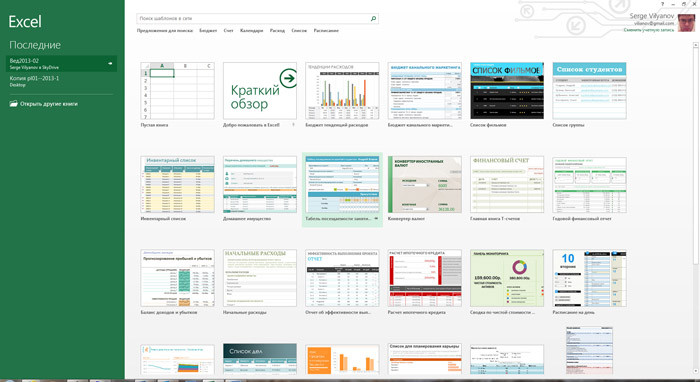Create a Пустая книга blank workbook
Image resolution: width=700 pixels, height=382 pixels.
177,91
